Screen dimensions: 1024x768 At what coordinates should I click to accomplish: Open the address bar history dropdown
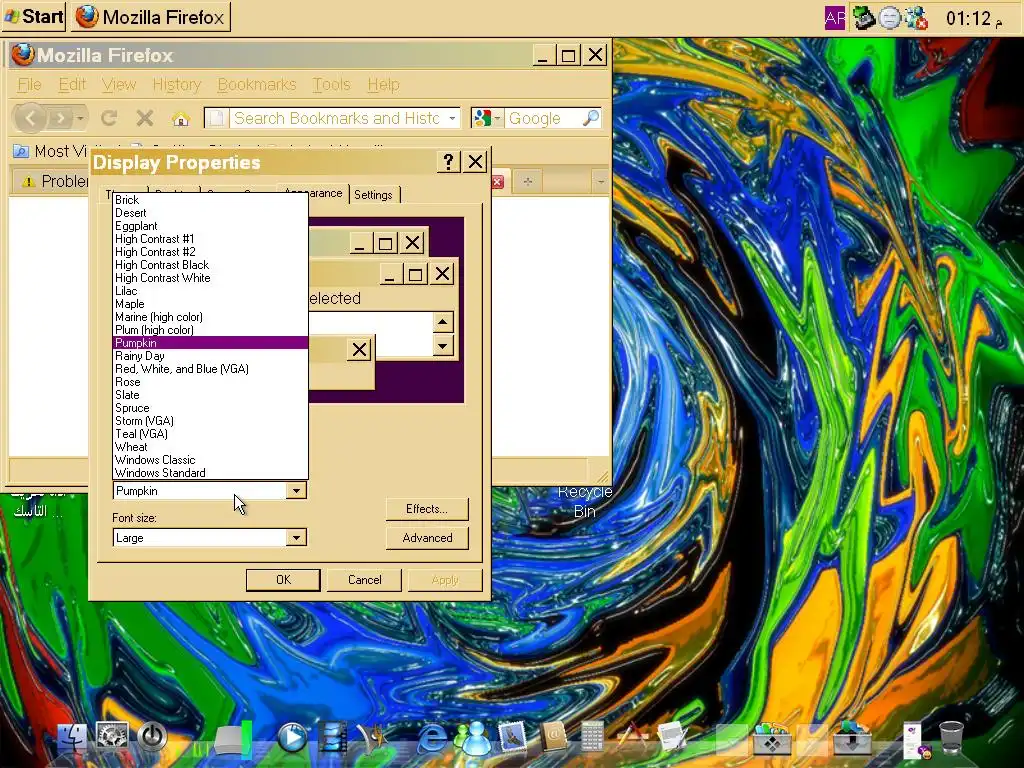coord(452,118)
